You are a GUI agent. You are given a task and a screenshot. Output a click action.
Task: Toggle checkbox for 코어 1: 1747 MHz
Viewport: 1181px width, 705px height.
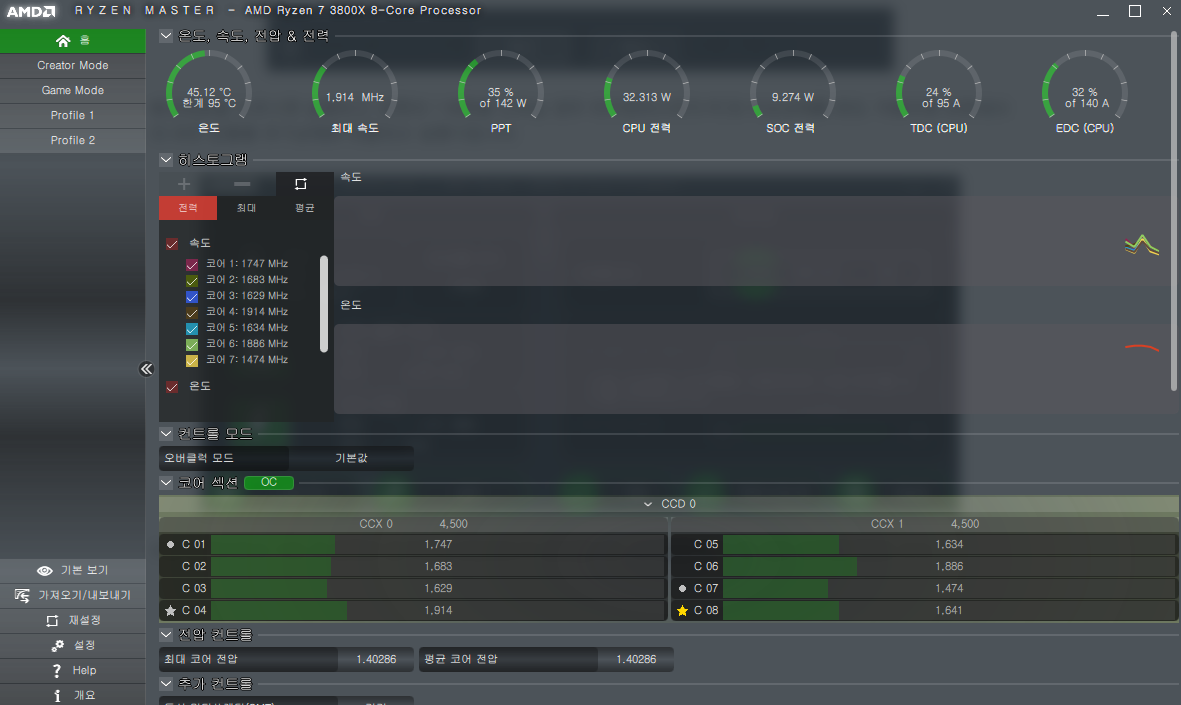tap(192, 264)
